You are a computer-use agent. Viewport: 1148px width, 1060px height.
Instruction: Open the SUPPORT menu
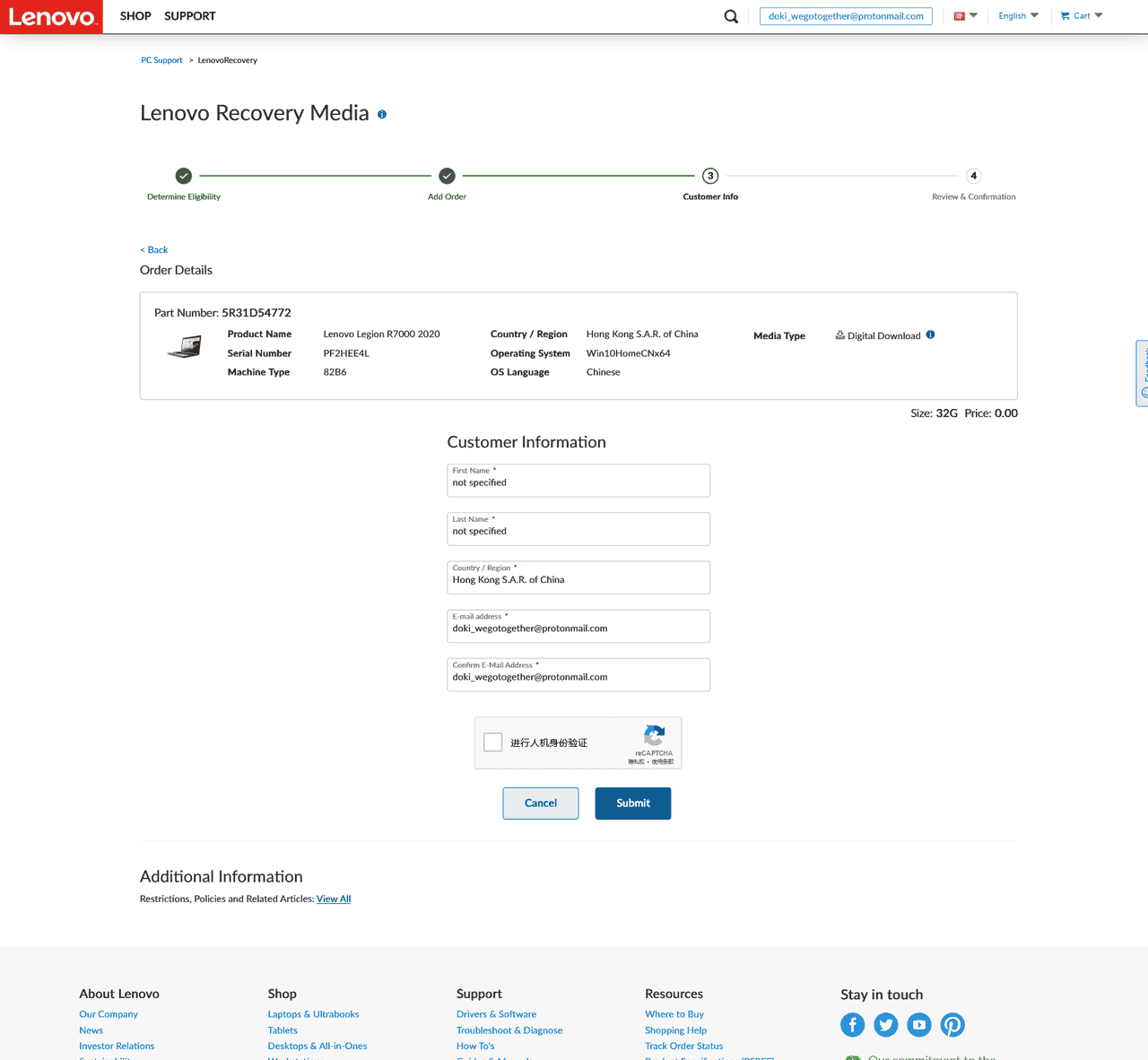point(190,16)
